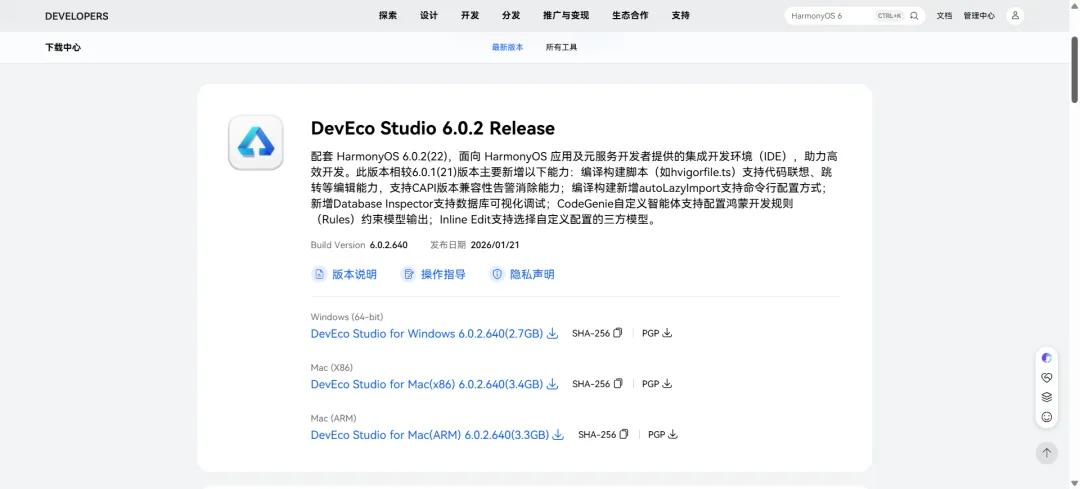Open the 版本说明 link
Viewport: 1080px width, 489px height.
pyautogui.click(x=355, y=274)
